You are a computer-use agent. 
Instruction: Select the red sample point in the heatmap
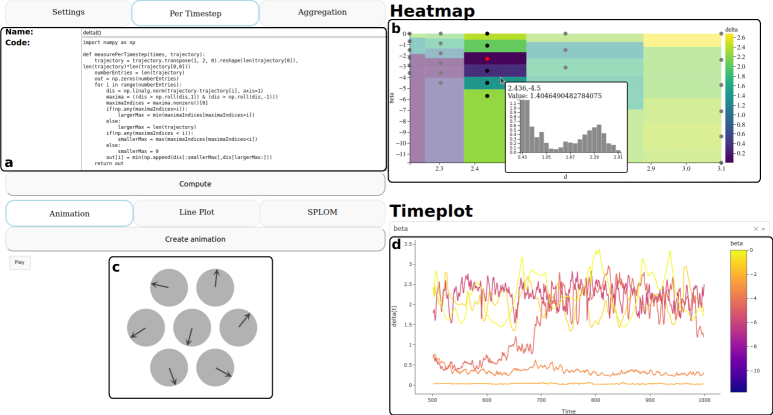click(487, 59)
